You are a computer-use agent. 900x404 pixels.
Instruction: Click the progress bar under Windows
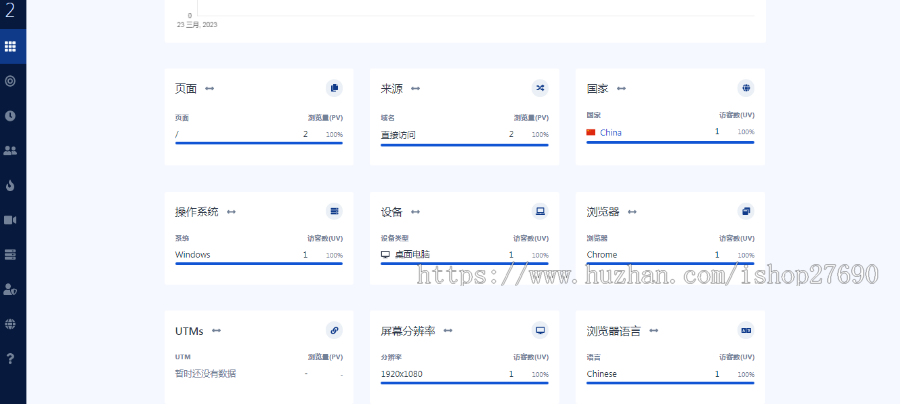[259, 263]
